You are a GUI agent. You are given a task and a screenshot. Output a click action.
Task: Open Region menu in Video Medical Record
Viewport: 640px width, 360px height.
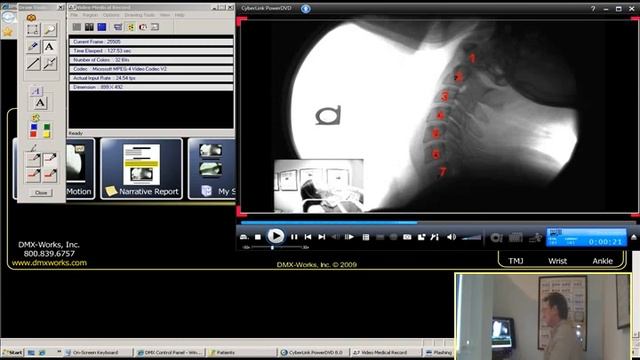90,15
